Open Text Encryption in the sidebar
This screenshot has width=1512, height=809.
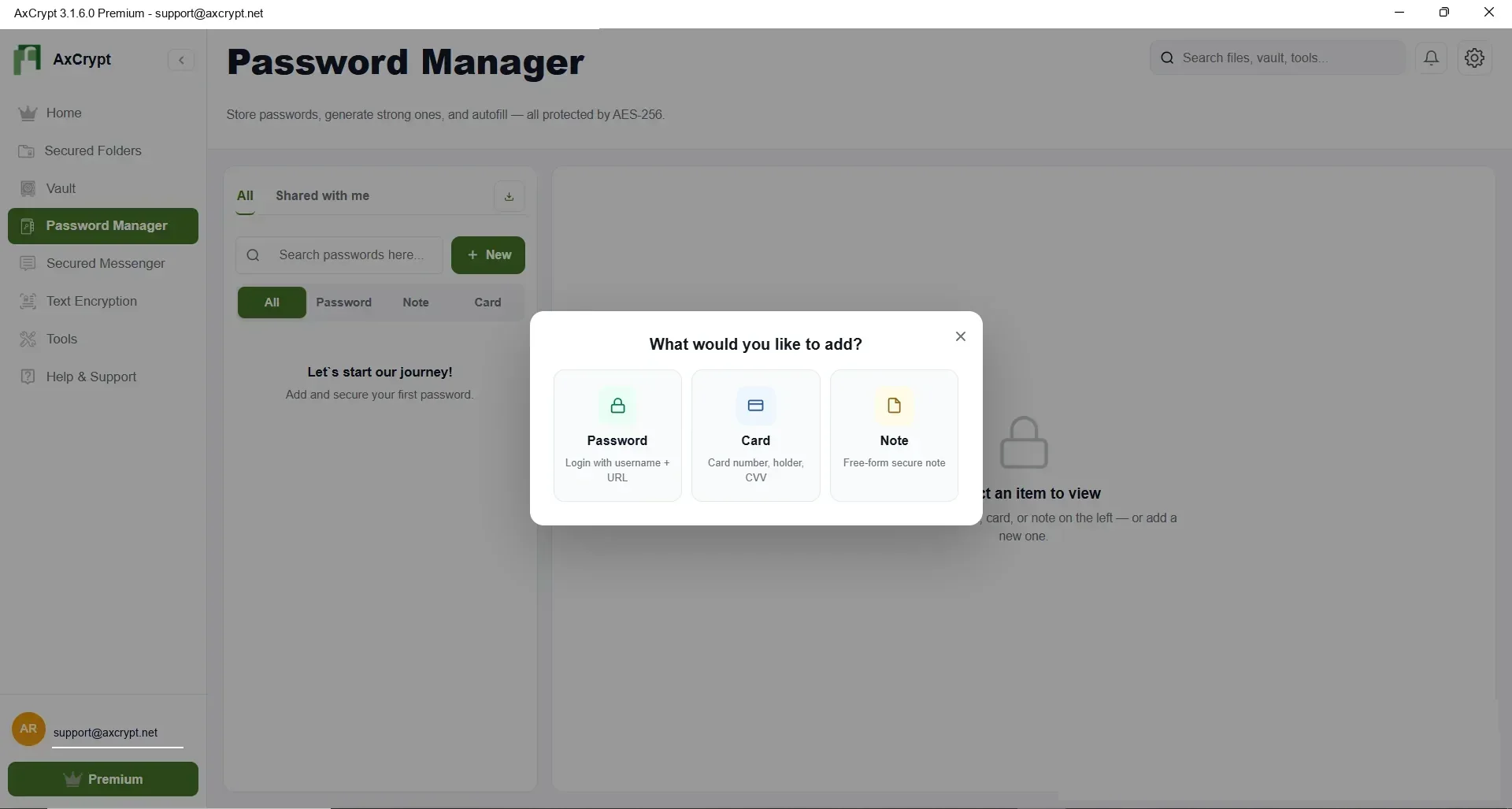[103, 302]
